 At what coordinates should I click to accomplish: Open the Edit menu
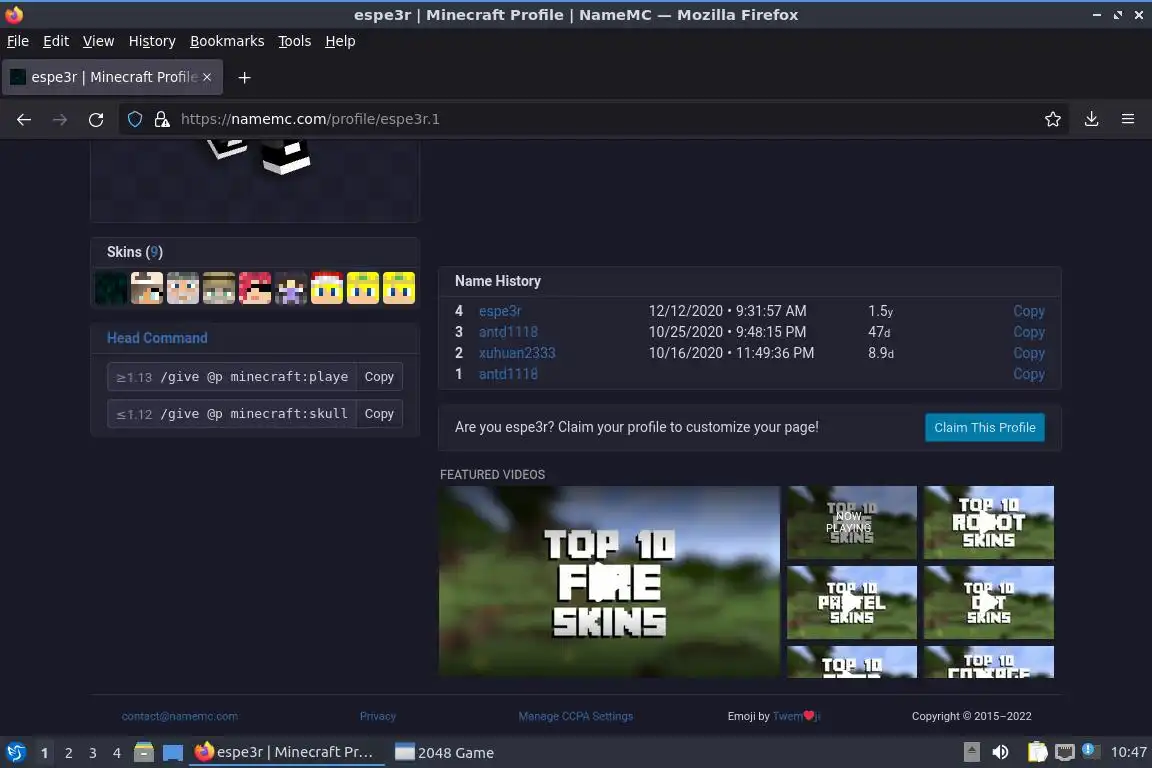pyautogui.click(x=56, y=41)
